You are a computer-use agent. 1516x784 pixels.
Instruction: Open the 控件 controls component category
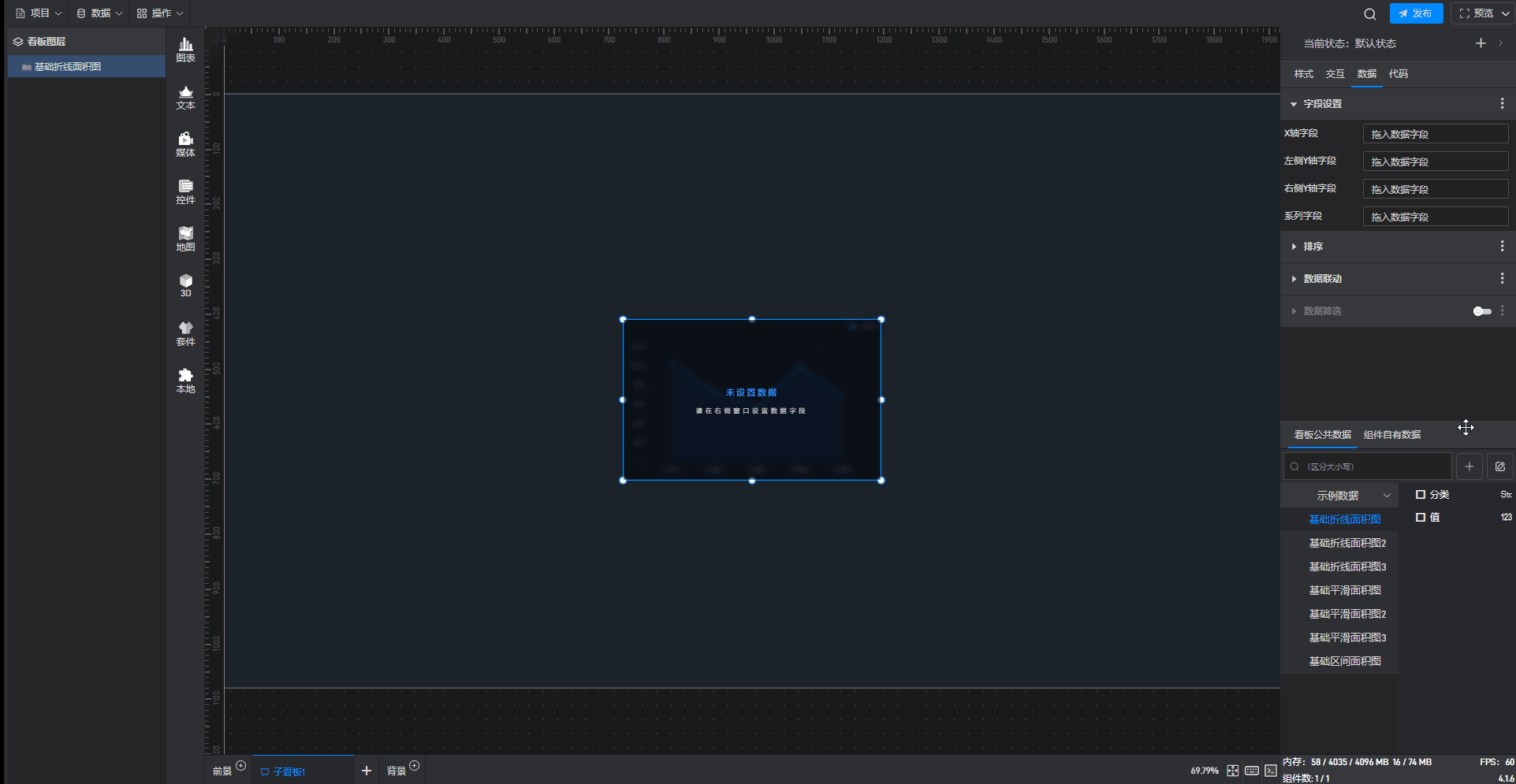(x=185, y=192)
